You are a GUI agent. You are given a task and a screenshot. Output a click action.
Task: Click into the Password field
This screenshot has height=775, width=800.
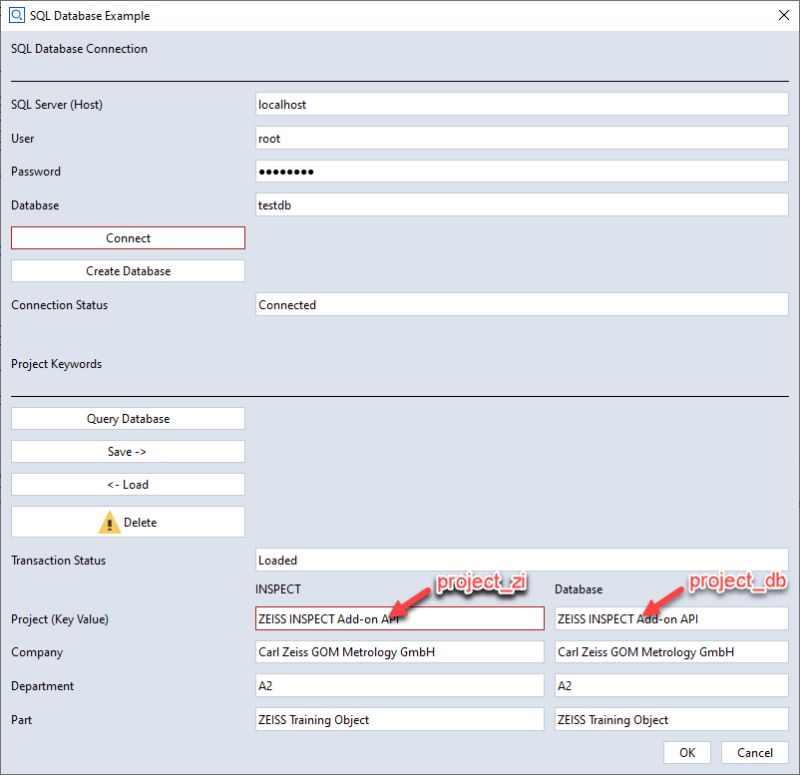[x=521, y=171]
